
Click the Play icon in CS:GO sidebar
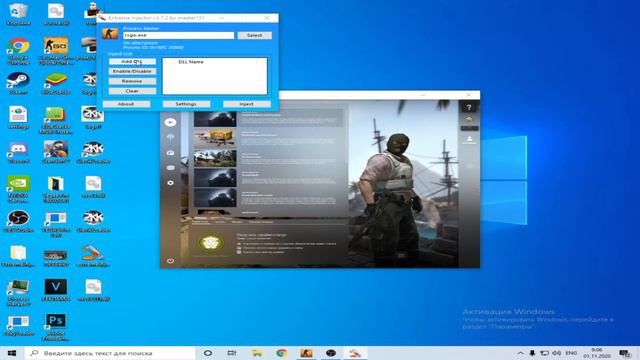[x=171, y=122]
